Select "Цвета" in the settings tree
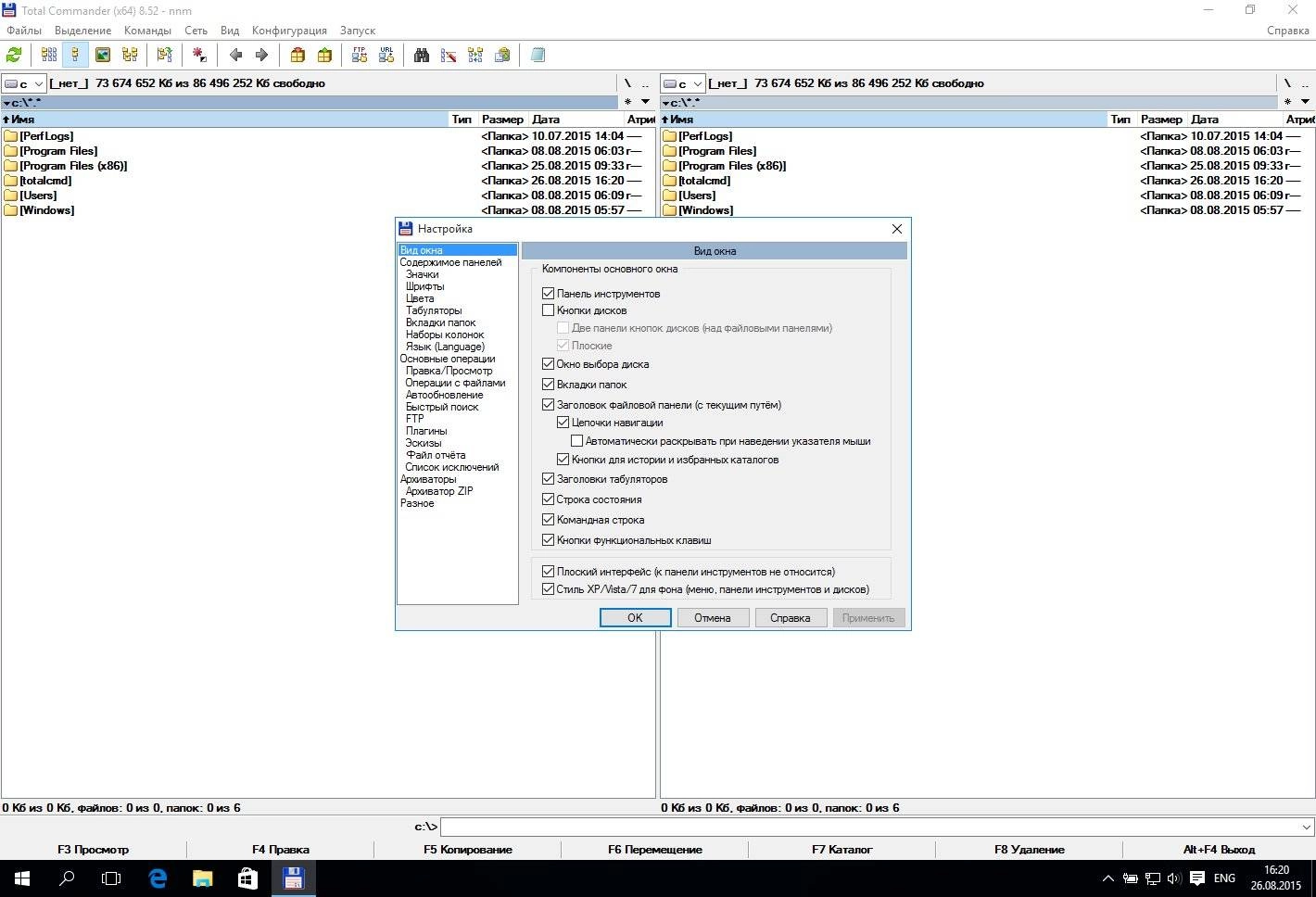This screenshot has height=897, width=1316. 420,298
